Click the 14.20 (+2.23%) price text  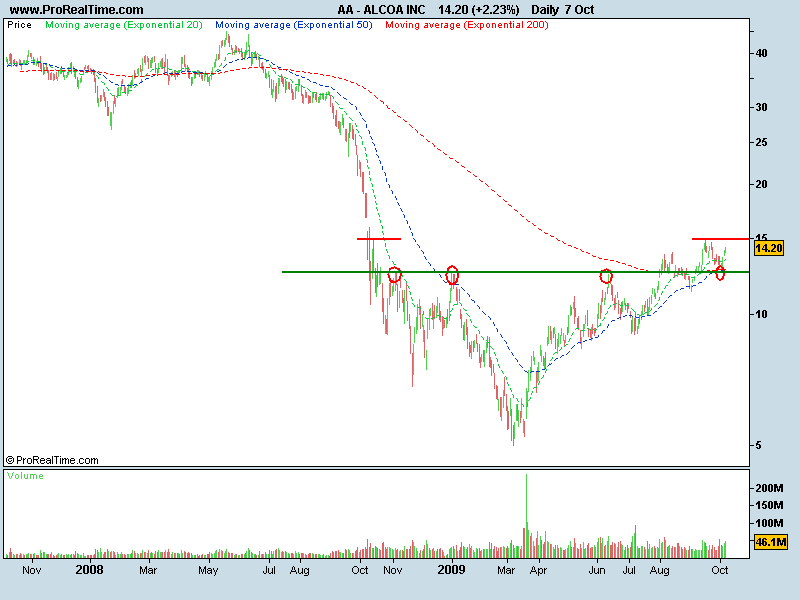click(479, 10)
